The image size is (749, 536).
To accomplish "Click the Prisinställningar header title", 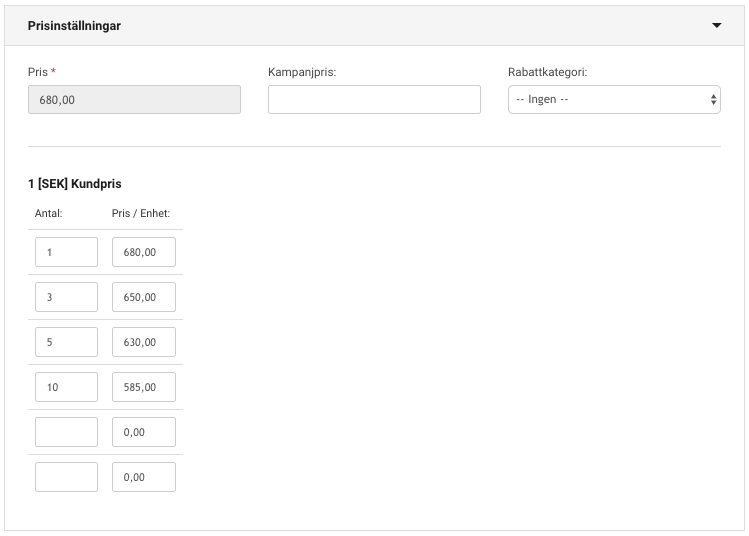I will click(x=74, y=26).
